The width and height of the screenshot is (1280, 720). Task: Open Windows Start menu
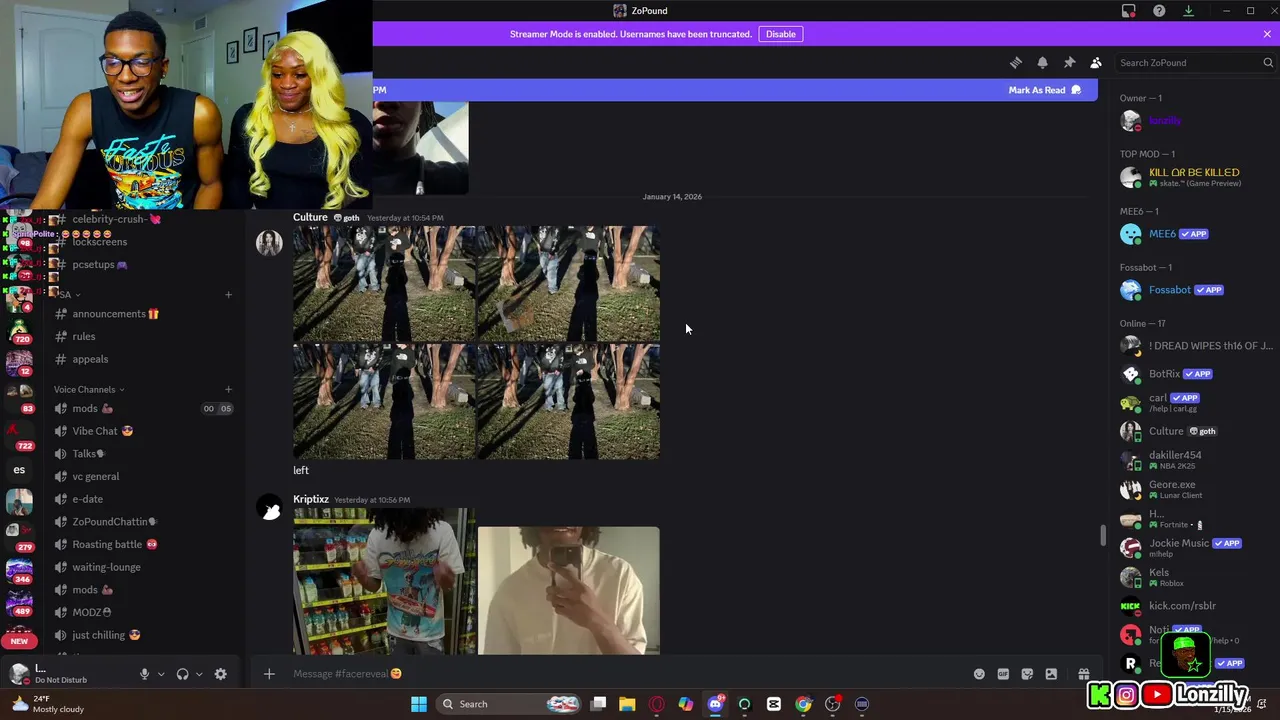pos(419,704)
